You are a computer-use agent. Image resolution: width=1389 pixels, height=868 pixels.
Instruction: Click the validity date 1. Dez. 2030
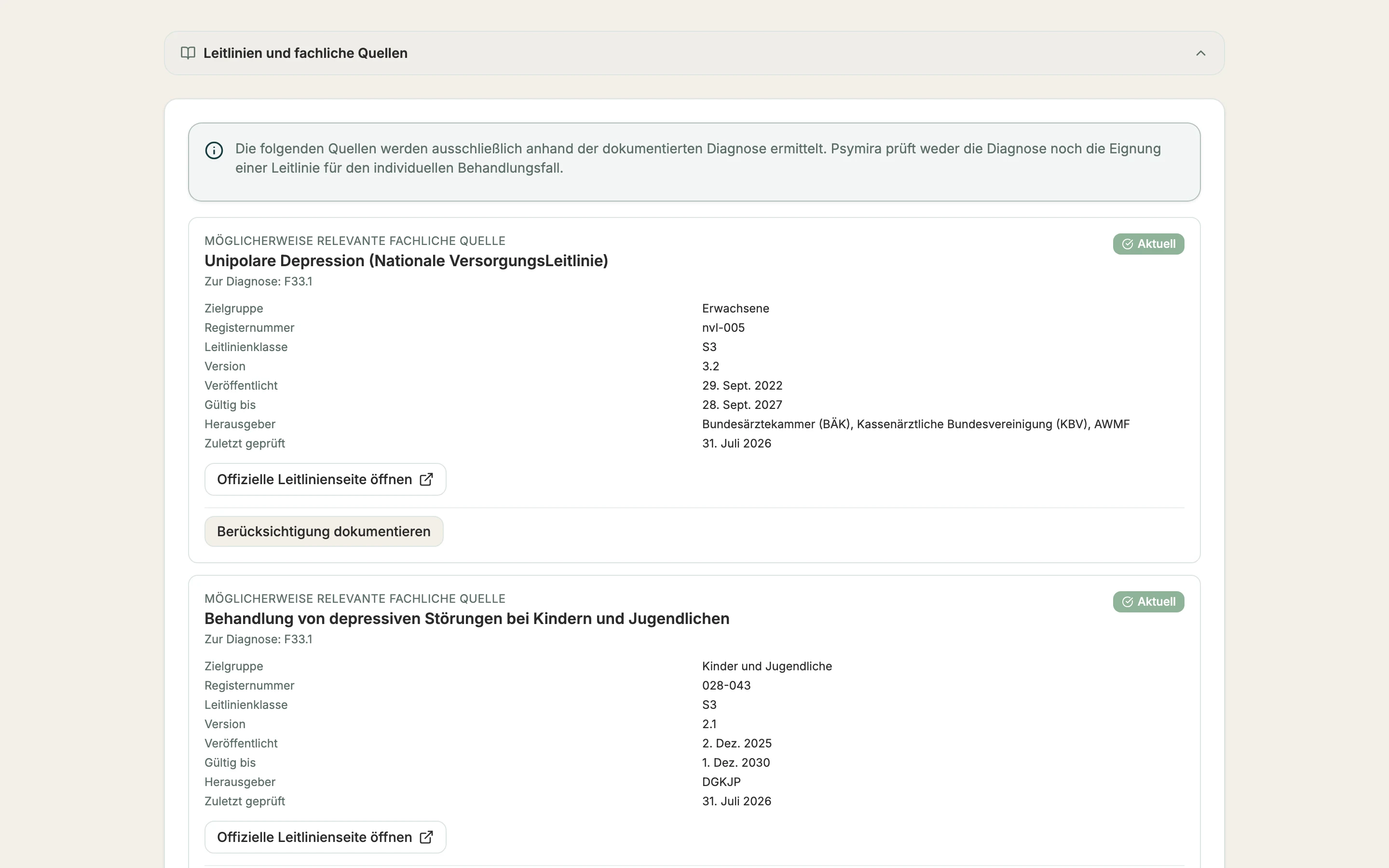click(x=736, y=762)
